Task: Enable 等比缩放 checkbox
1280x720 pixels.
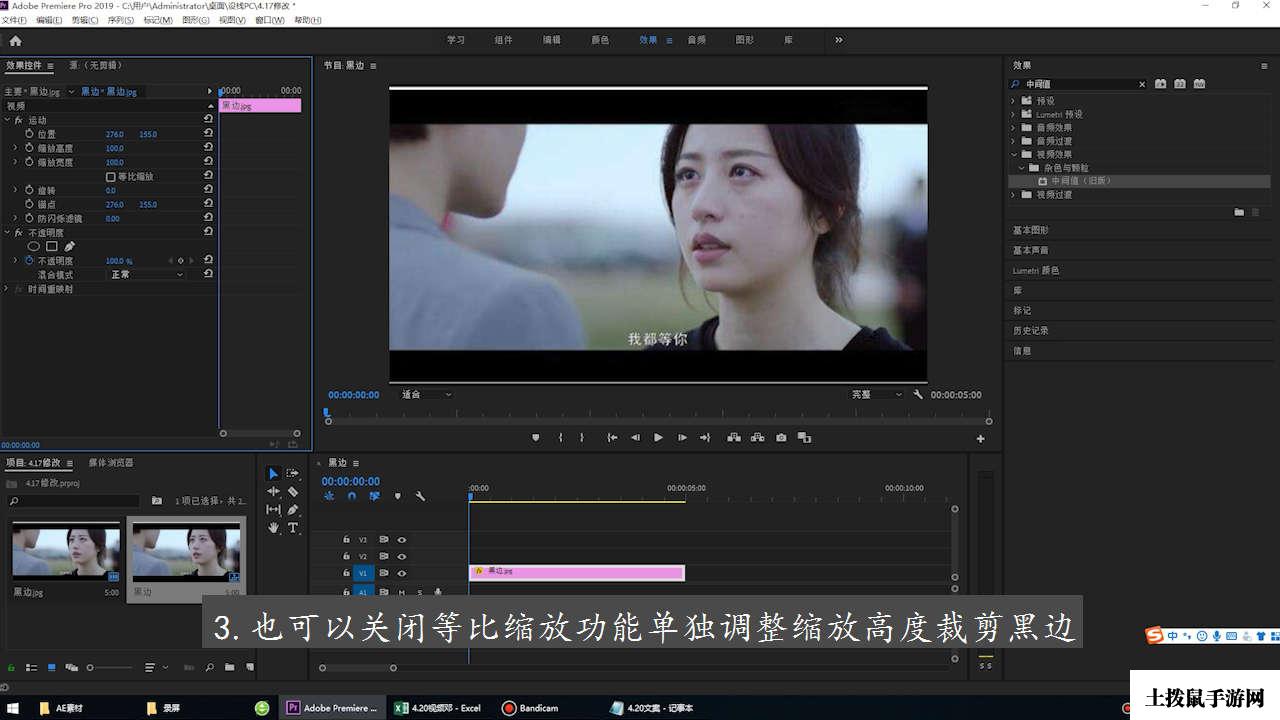Action: click(110, 176)
